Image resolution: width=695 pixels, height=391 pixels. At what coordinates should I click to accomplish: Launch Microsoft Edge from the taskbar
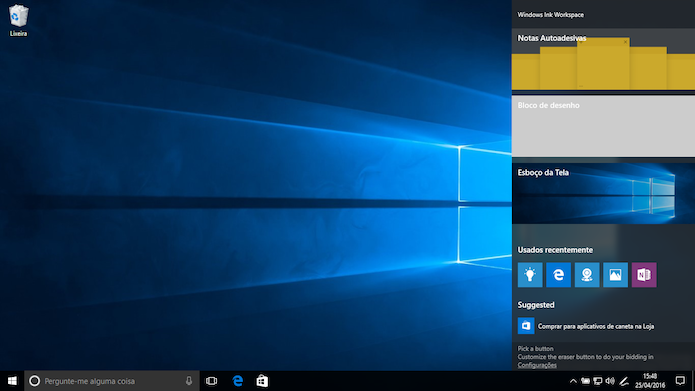point(238,381)
